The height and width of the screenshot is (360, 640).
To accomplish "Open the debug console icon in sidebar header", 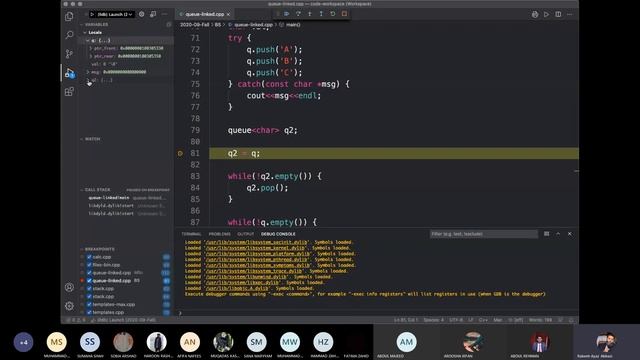I will pyautogui.click(x=153, y=14).
